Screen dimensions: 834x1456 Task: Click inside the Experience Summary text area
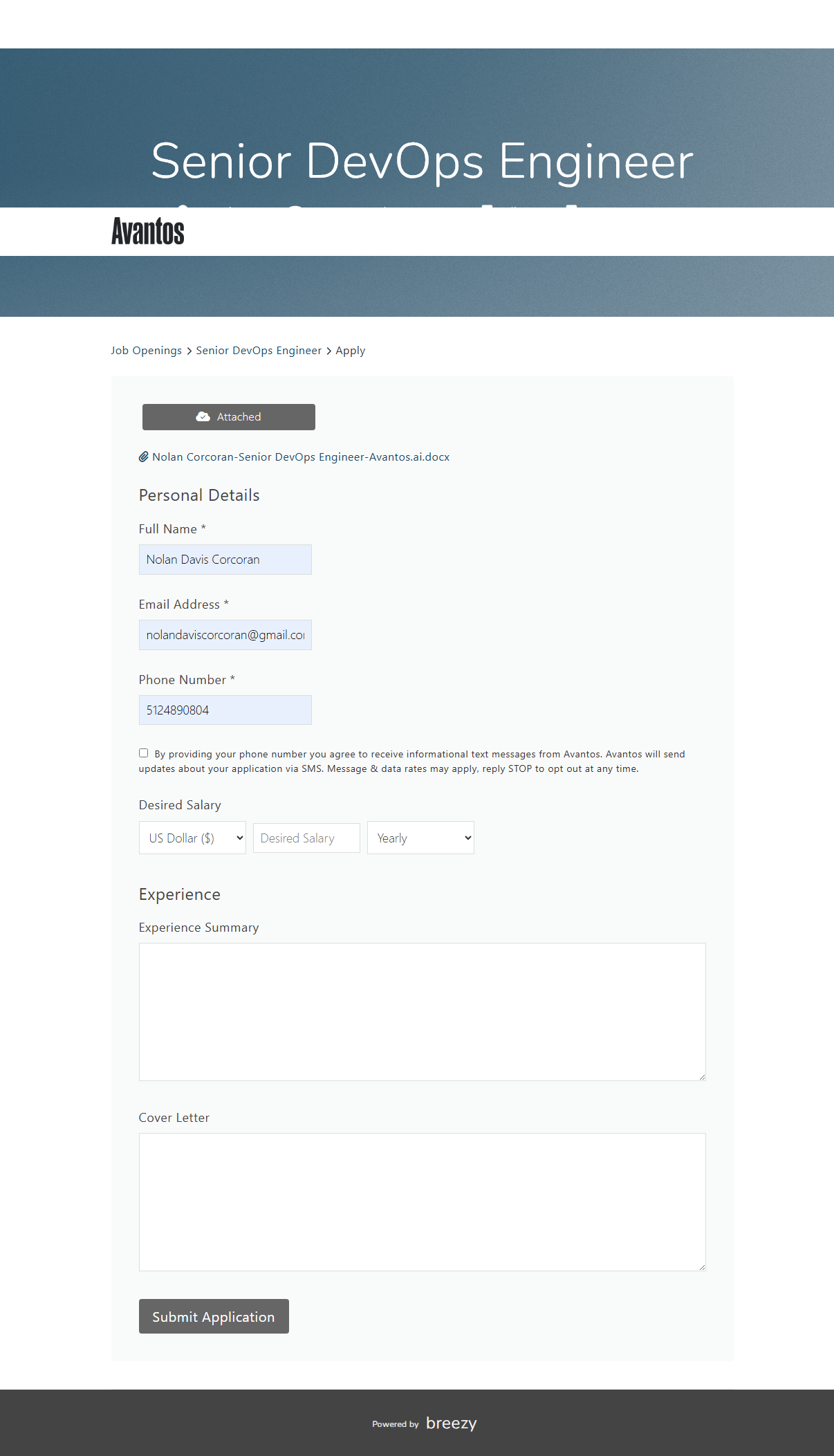point(422,1011)
